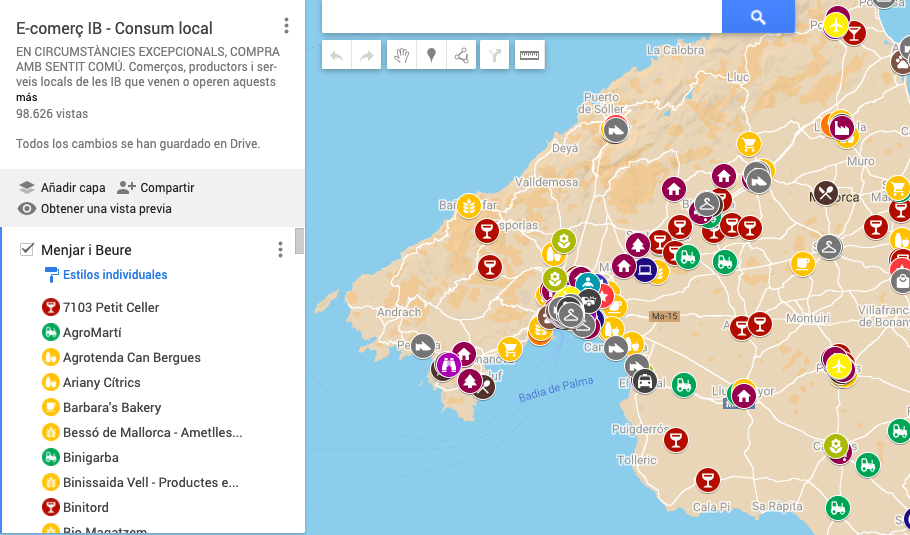Image resolution: width=910 pixels, height=535 pixels.
Task: Click the green tractor marker near Sa Ràpita
Action: coord(837,508)
